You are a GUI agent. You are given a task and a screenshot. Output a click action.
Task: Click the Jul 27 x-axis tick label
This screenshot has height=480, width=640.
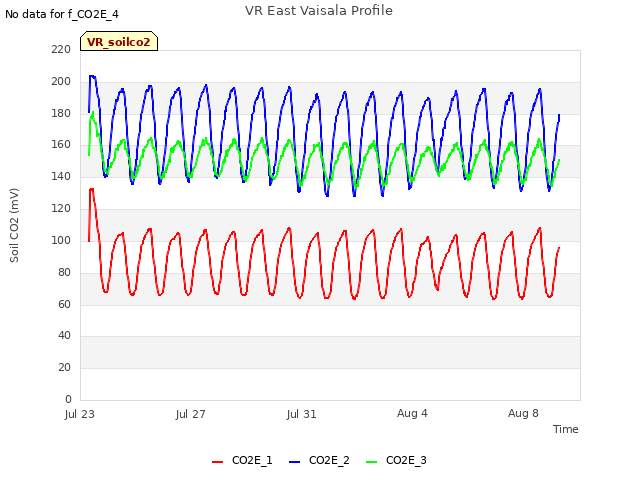[x=190, y=414]
